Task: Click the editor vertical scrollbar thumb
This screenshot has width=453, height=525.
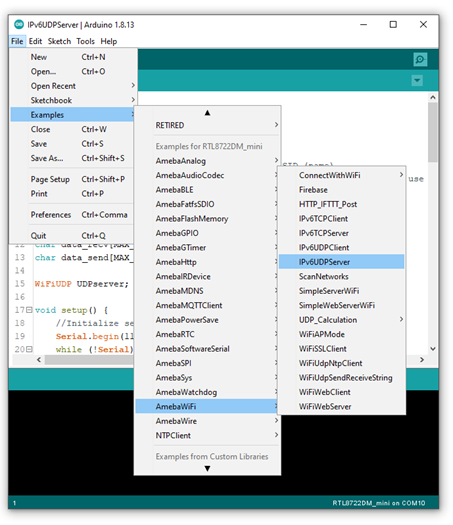Action: point(433,132)
